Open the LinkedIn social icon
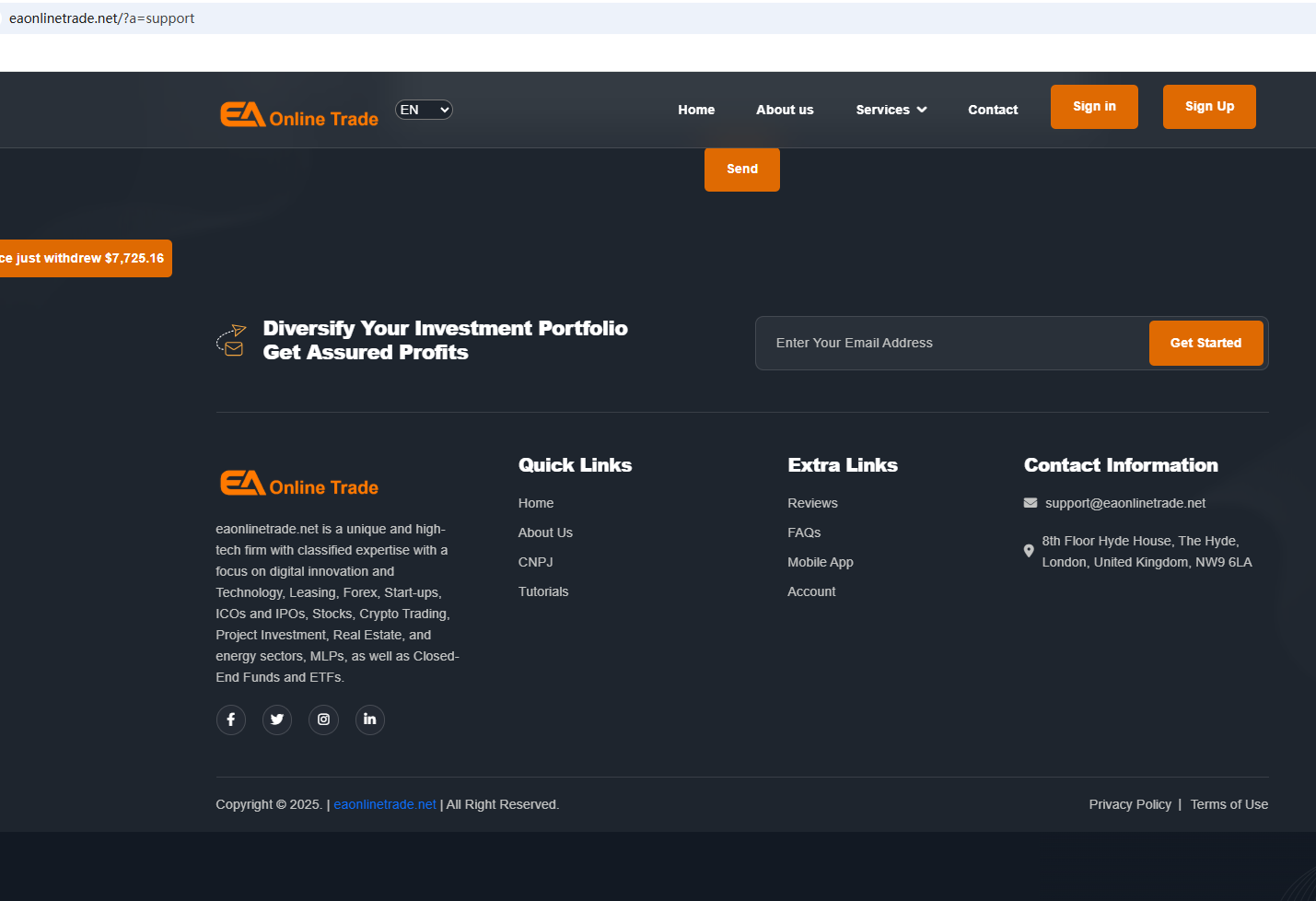Image resolution: width=1316 pixels, height=901 pixels. point(370,720)
